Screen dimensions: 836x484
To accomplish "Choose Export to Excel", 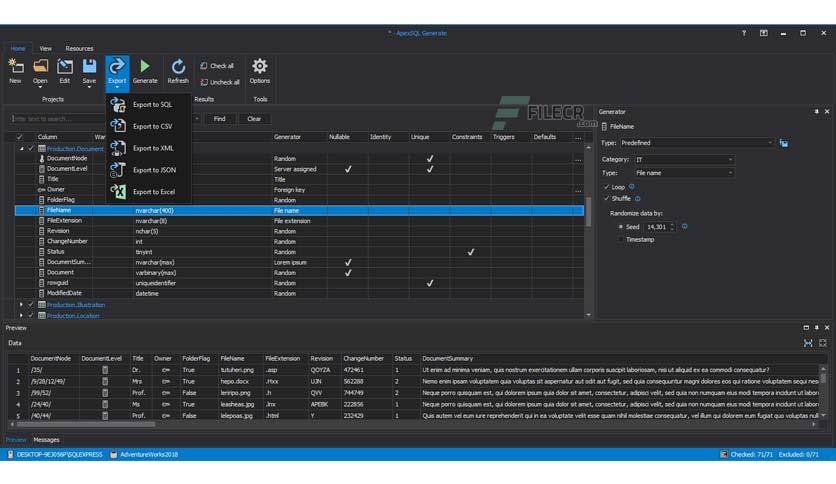I will [148, 191].
